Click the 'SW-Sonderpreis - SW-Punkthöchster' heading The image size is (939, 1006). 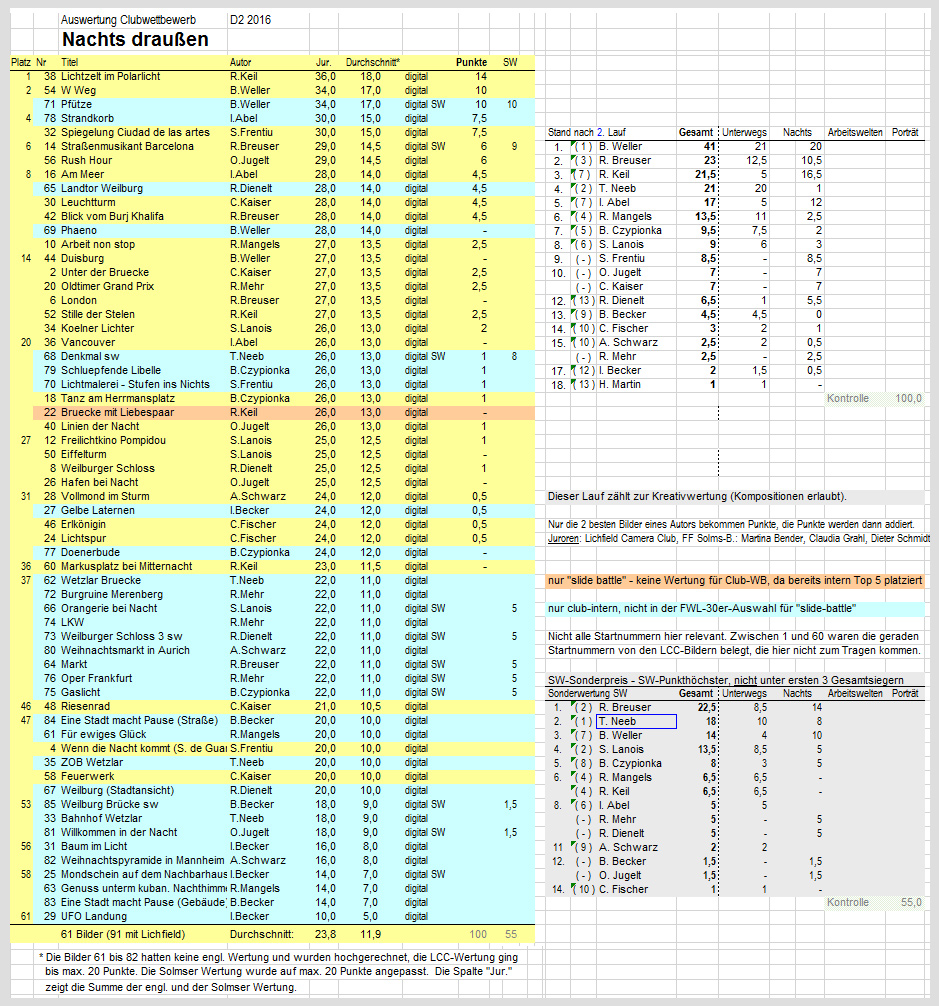pyautogui.click(x=725, y=680)
